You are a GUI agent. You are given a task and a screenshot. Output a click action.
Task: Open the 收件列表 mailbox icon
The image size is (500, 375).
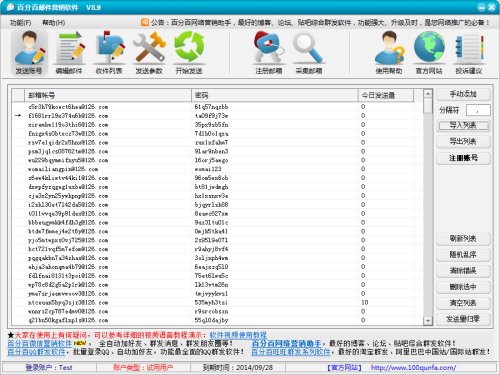tap(109, 53)
